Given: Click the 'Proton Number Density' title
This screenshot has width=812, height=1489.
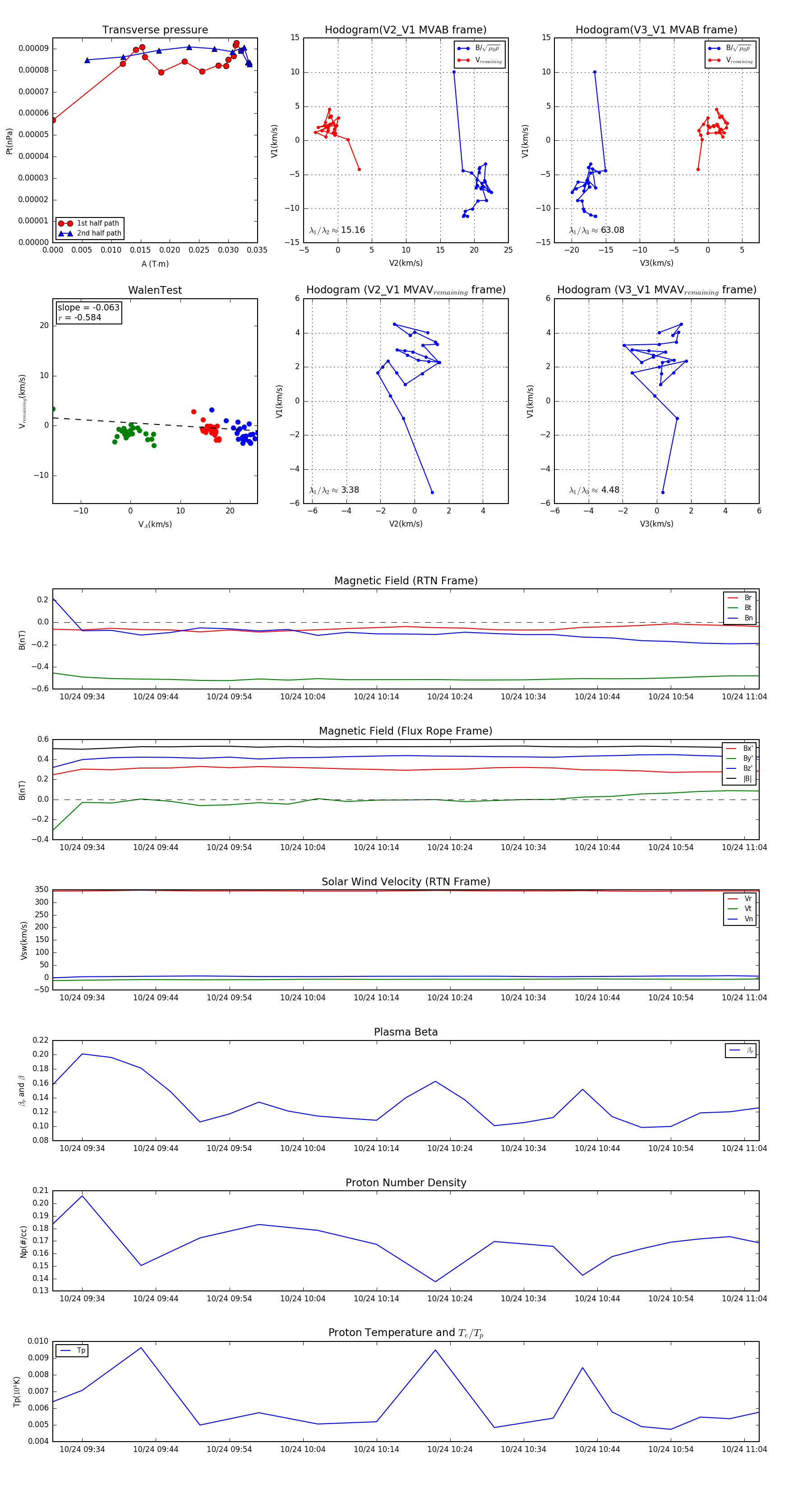Looking at the screenshot, I should 406,1182.
